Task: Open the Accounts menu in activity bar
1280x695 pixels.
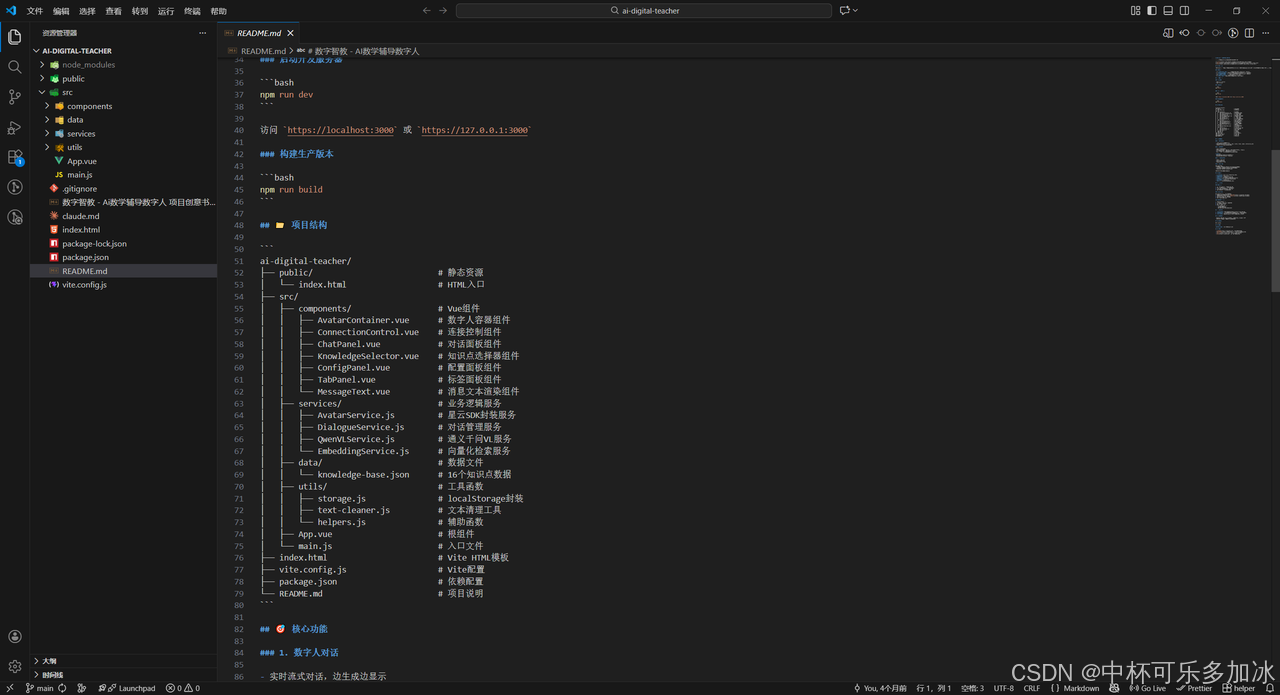Action: (x=14, y=636)
